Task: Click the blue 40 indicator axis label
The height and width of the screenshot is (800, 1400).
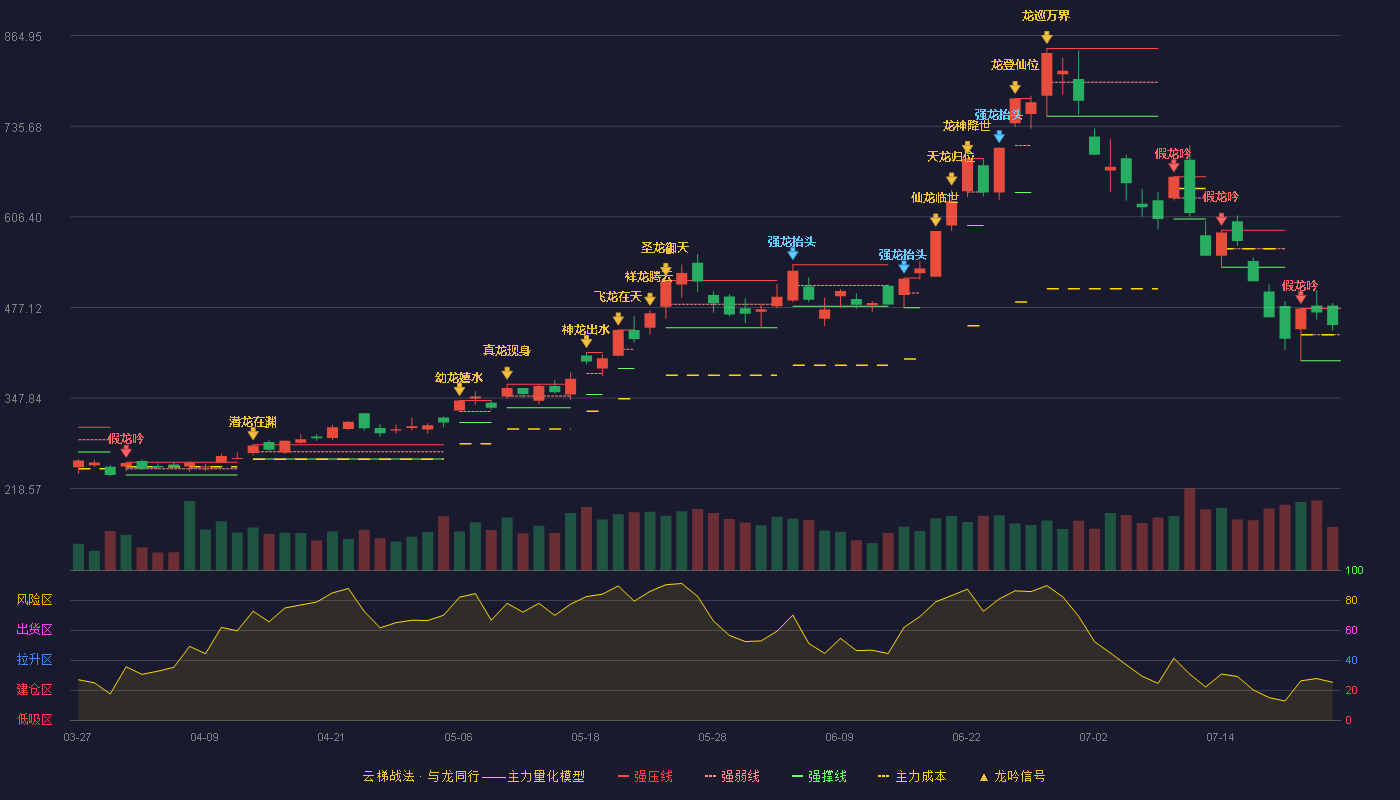Action: (x=1351, y=661)
